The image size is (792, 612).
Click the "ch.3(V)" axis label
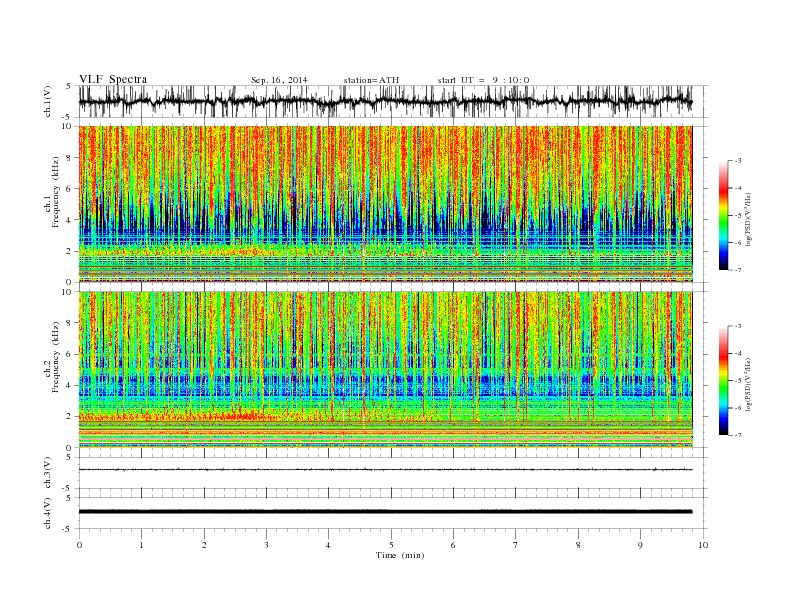pos(48,473)
